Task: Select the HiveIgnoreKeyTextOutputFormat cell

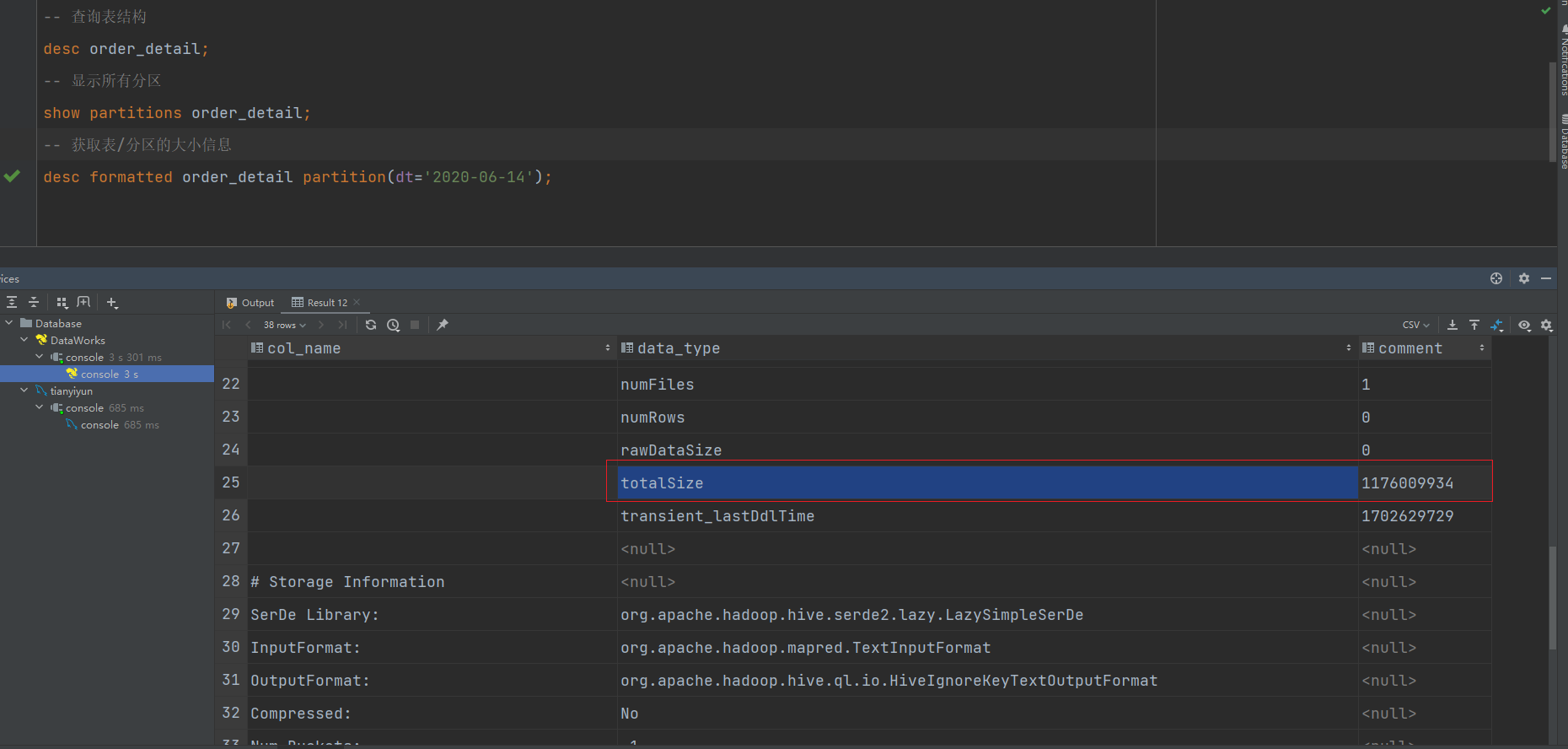Action: pos(987,680)
